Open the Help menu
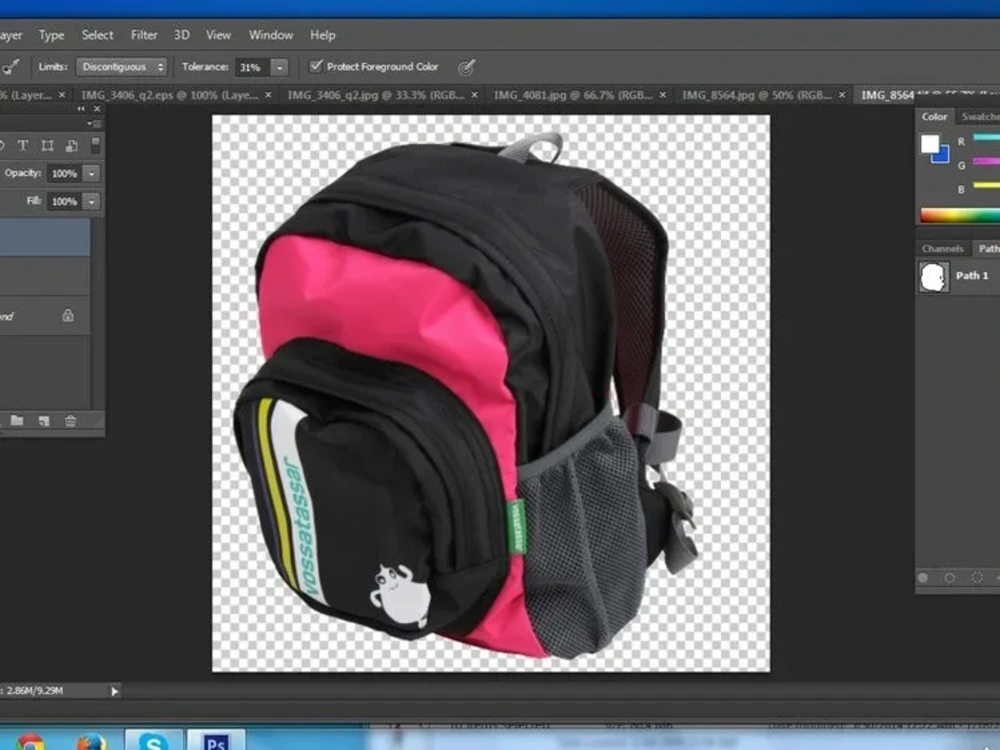This screenshot has height=750, width=1000. pyautogui.click(x=323, y=35)
